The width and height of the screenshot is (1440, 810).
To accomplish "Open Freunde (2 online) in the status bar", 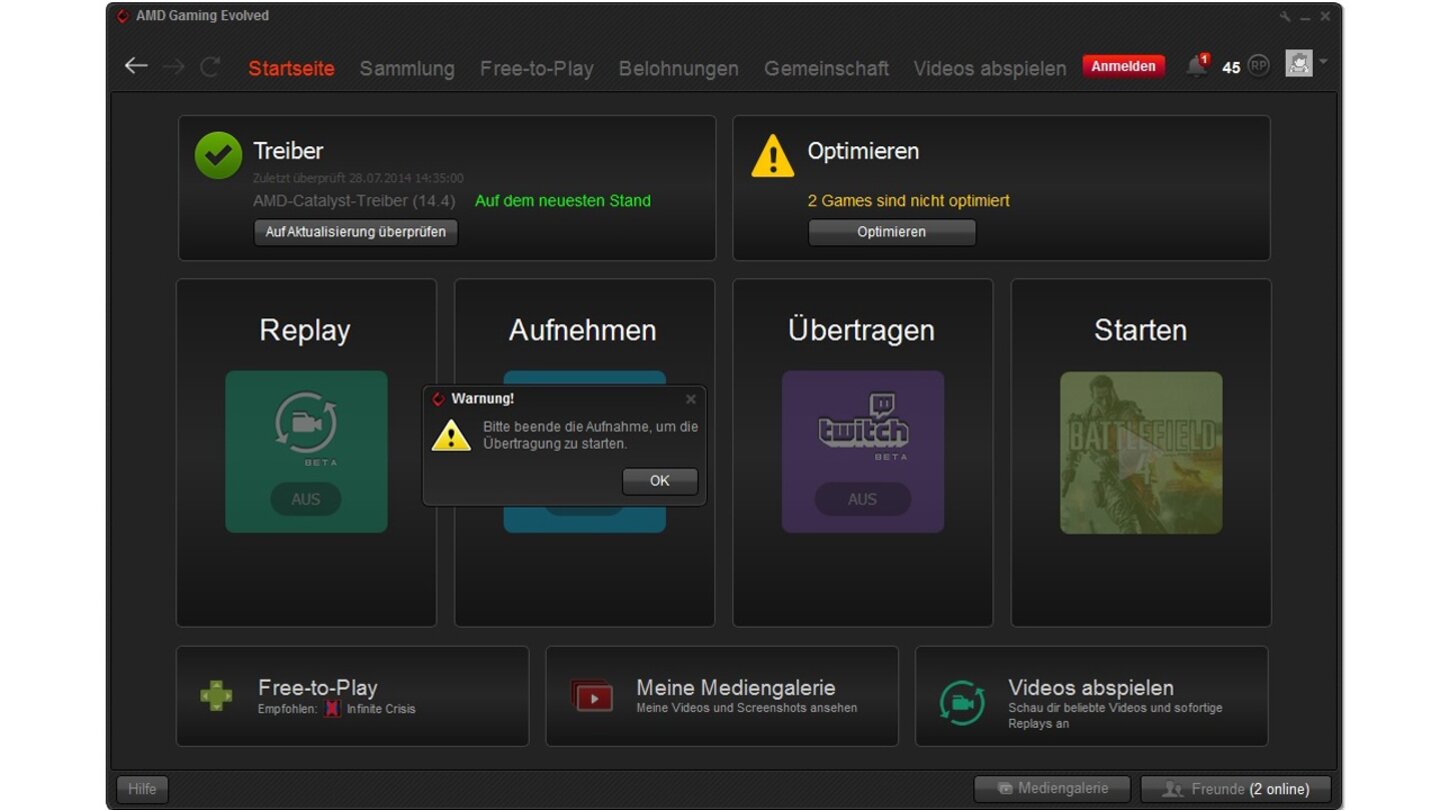I will pos(1236,788).
